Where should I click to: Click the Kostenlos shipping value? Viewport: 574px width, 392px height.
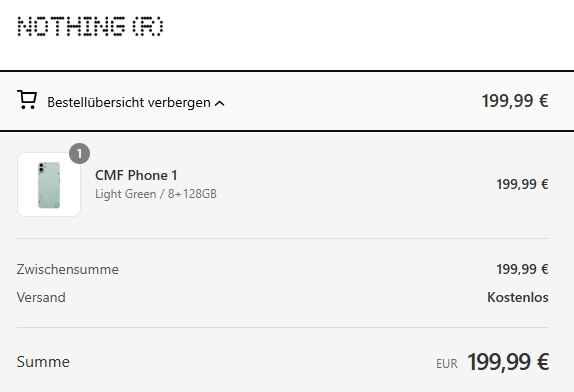point(518,297)
